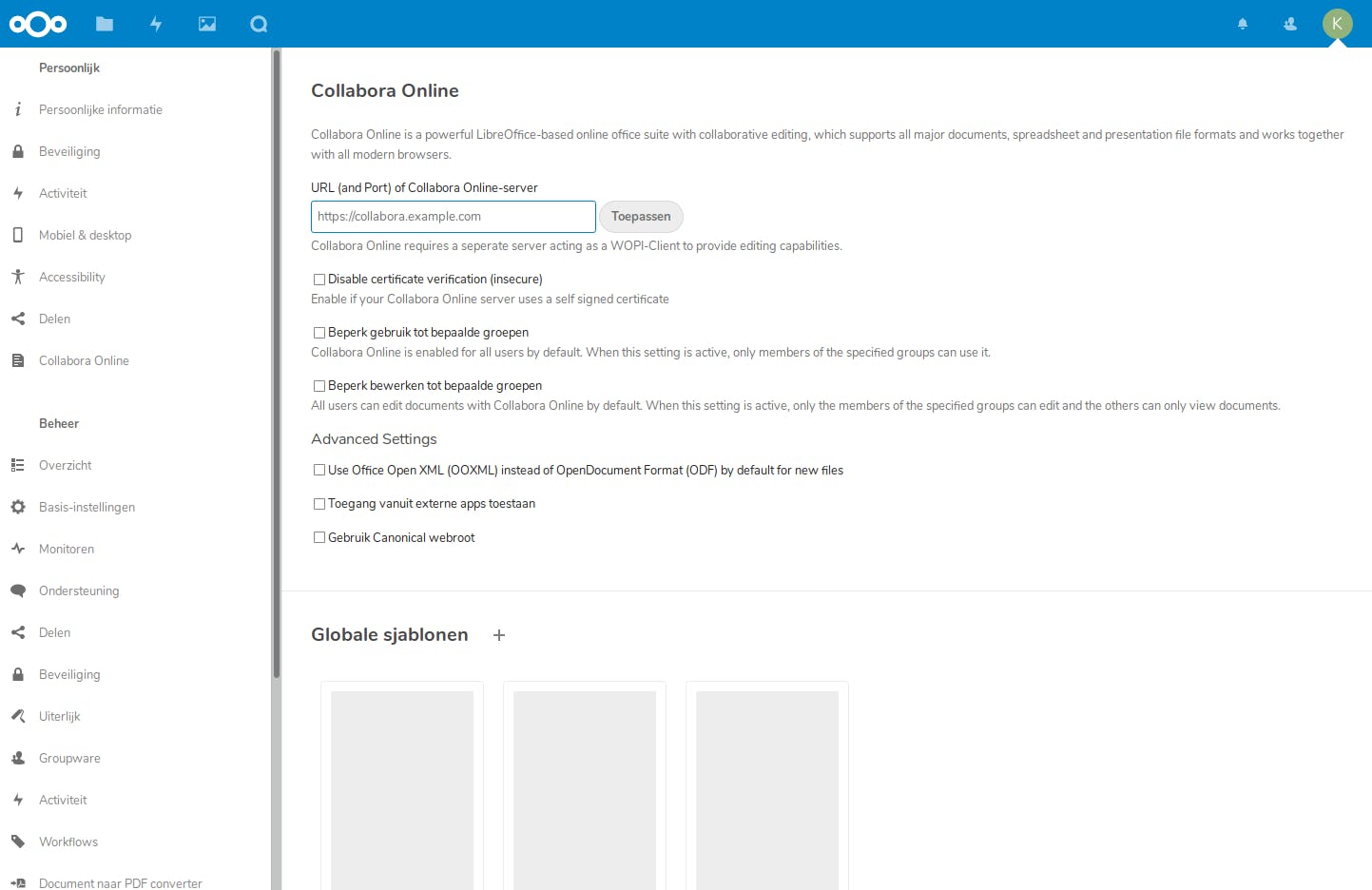Enable Use Office Open XML by default
Viewport: 1372px width, 890px height.
(x=319, y=470)
